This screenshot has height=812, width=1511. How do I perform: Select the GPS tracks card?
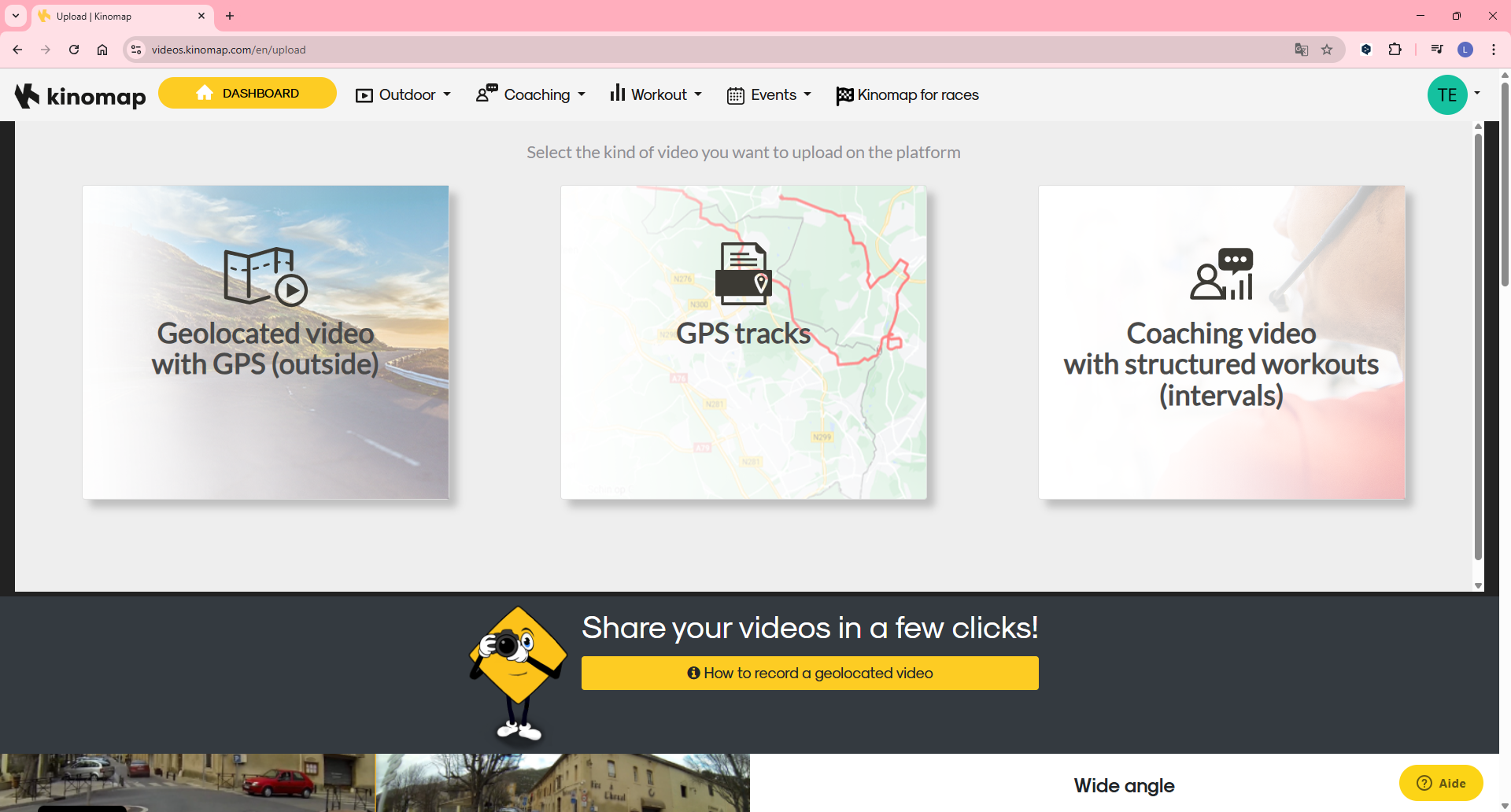(744, 342)
